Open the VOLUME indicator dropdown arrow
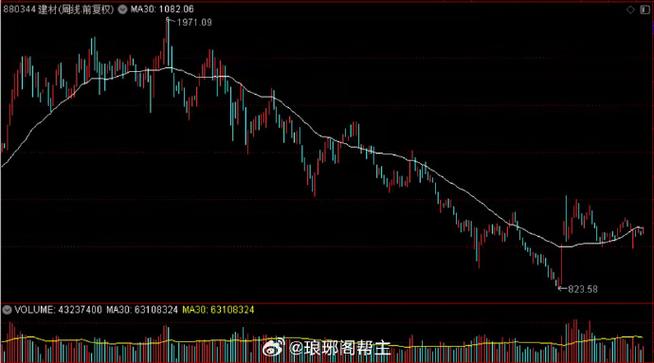 point(7,310)
